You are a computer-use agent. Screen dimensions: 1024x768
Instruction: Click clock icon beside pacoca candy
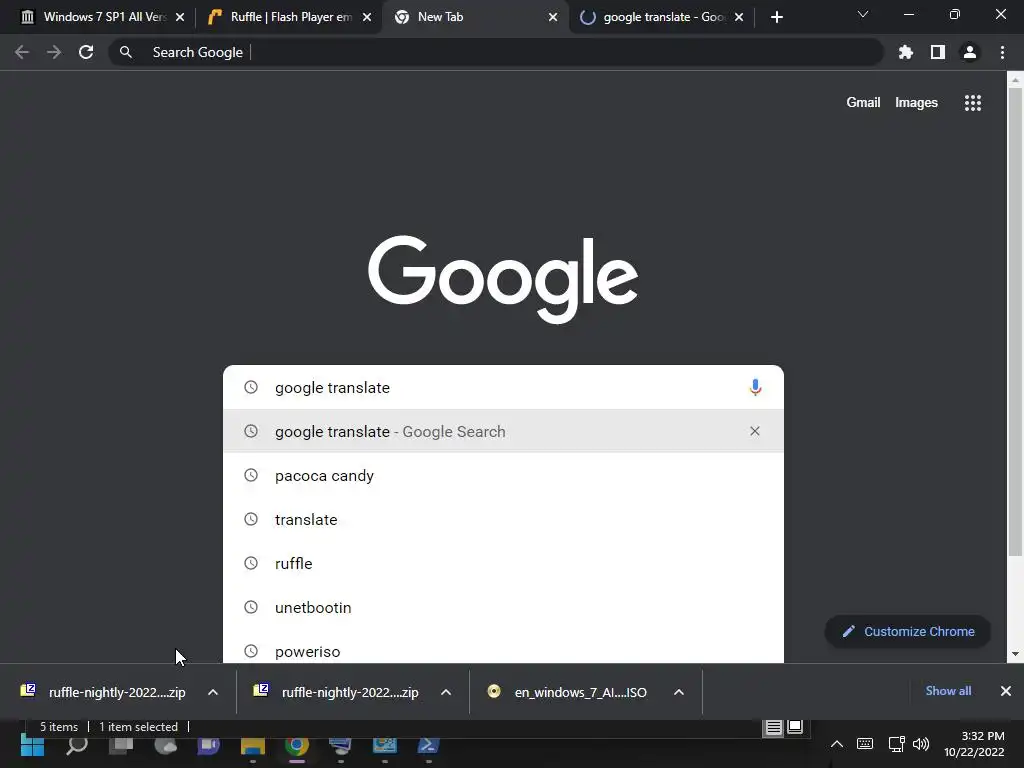[251, 475]
